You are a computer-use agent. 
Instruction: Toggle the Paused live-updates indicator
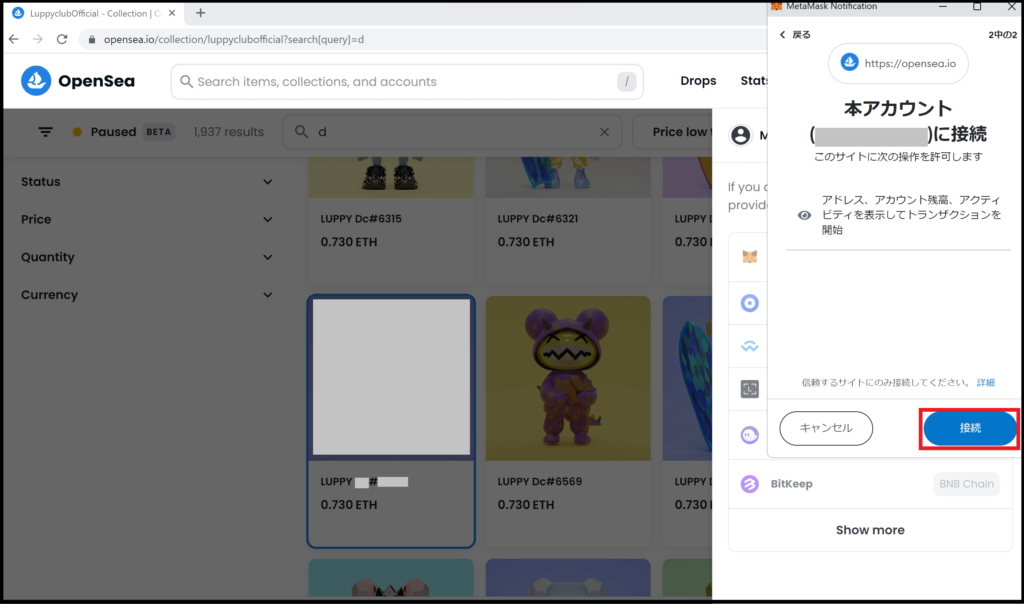(x=114, y=132)
